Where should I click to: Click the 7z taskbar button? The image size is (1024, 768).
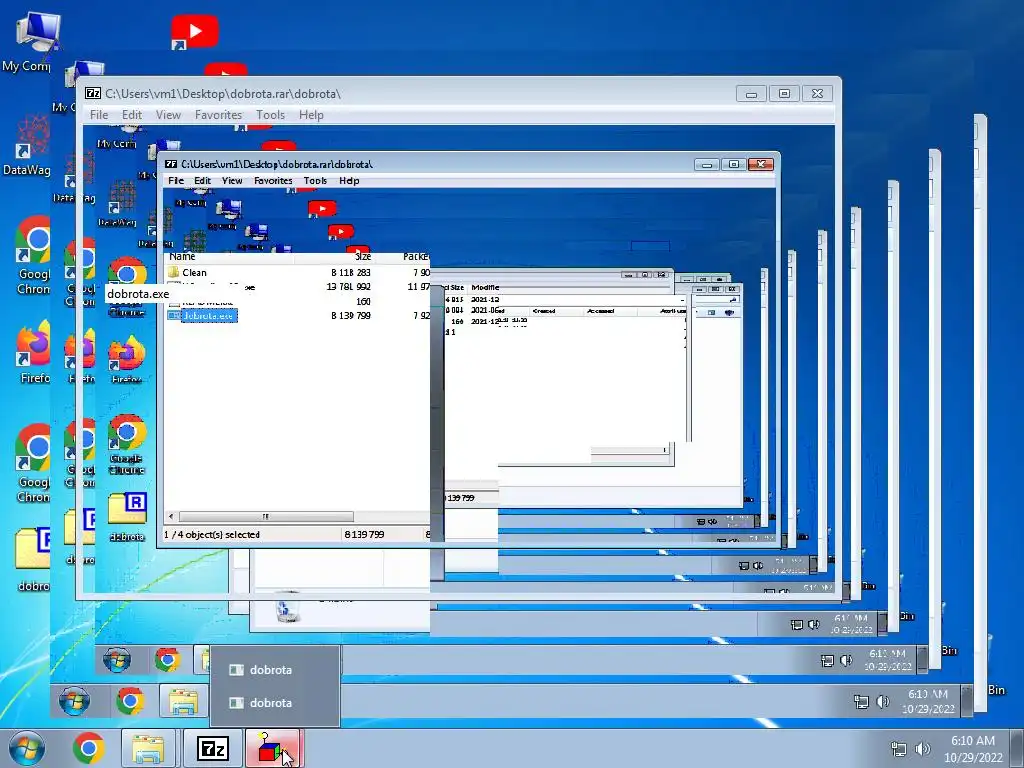213,748
